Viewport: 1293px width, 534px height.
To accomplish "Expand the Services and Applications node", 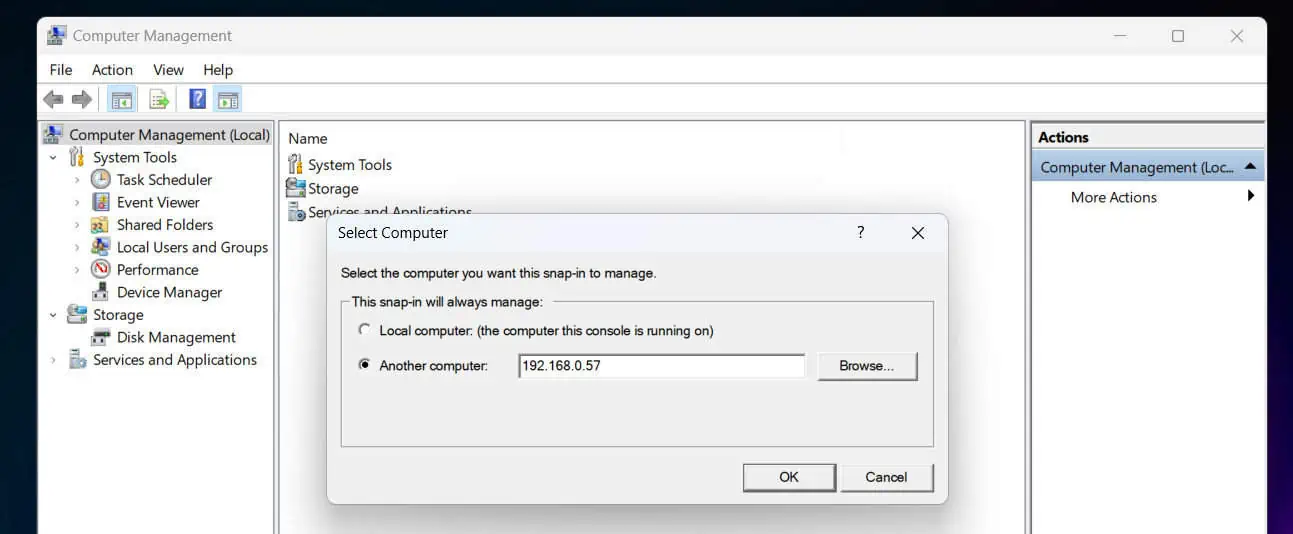I will [x=53, y=360].
